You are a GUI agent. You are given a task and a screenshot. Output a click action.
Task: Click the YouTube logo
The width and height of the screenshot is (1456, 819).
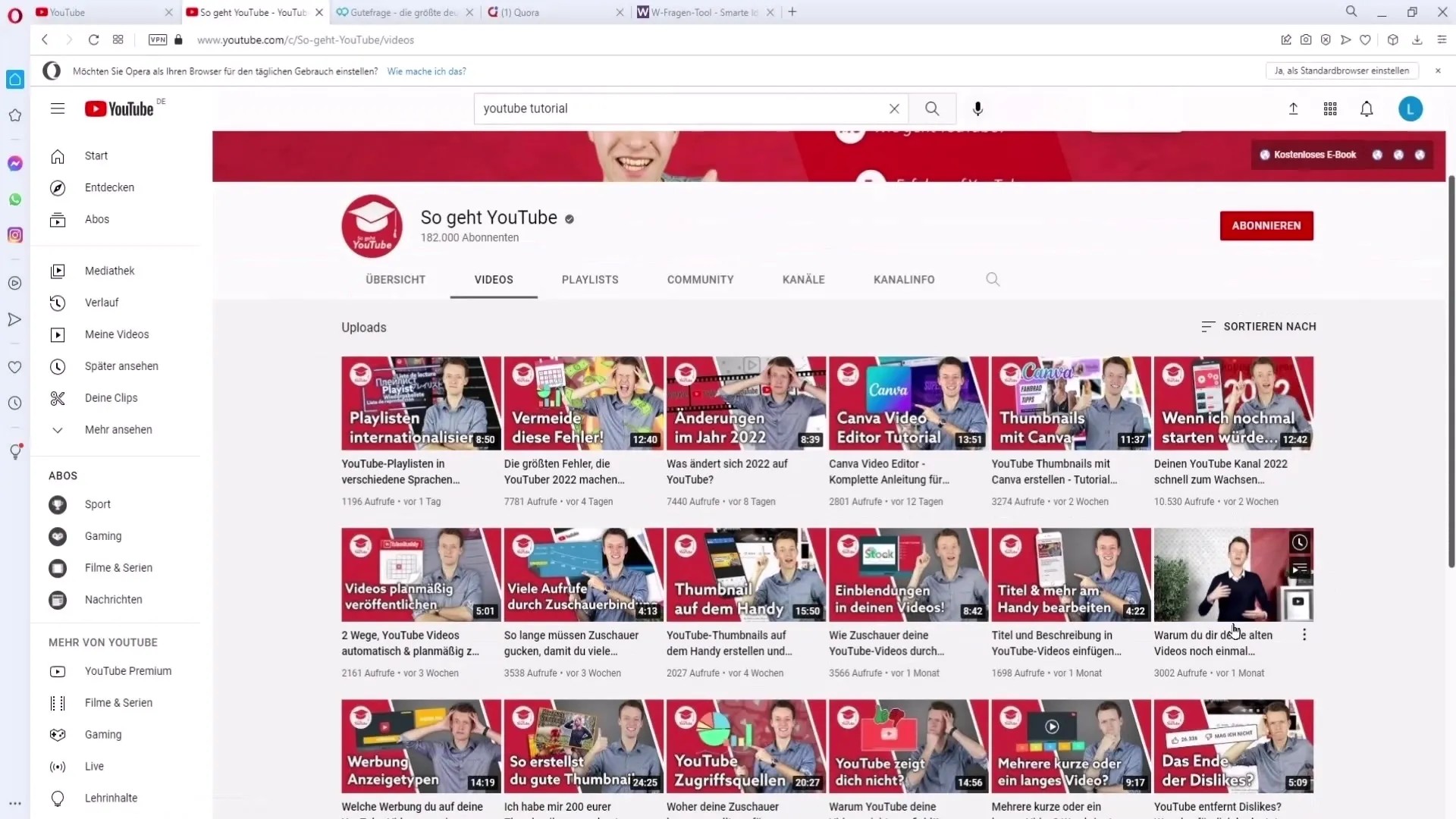[x=120, y=109]
